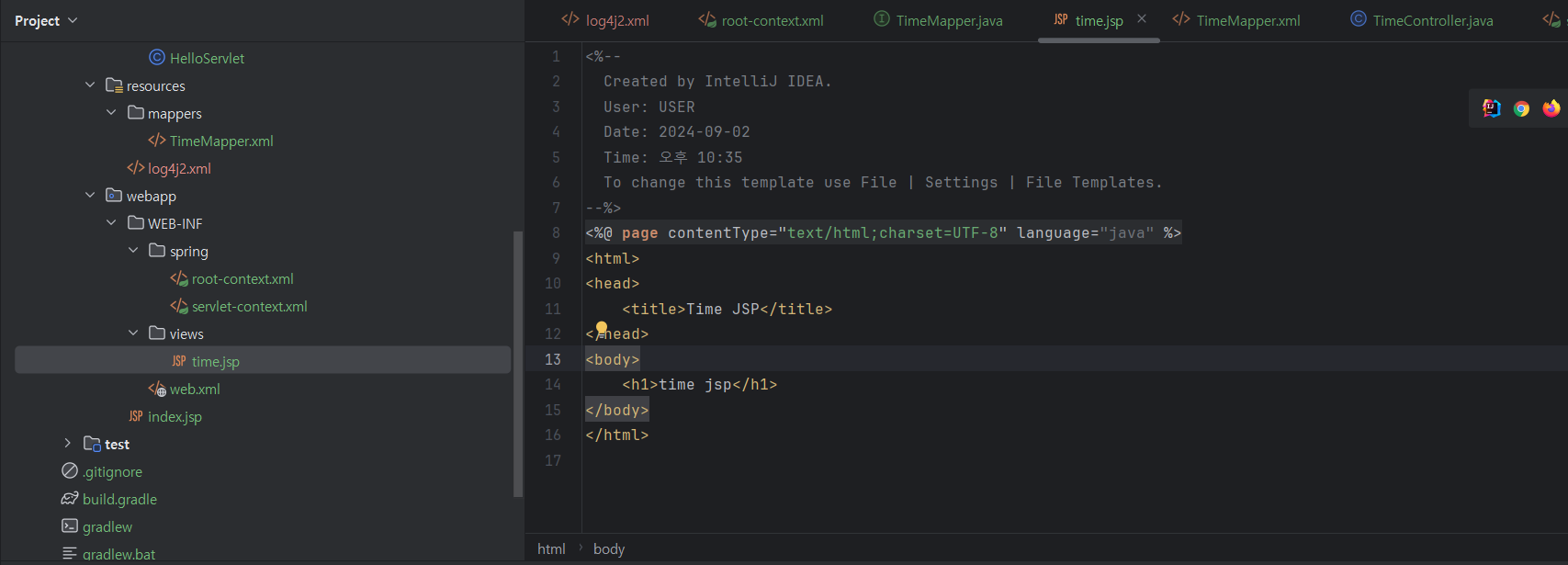This screenshot has height=565, width=1568.
Task: Click the opening <body> tag
Action: coord(612,359)
